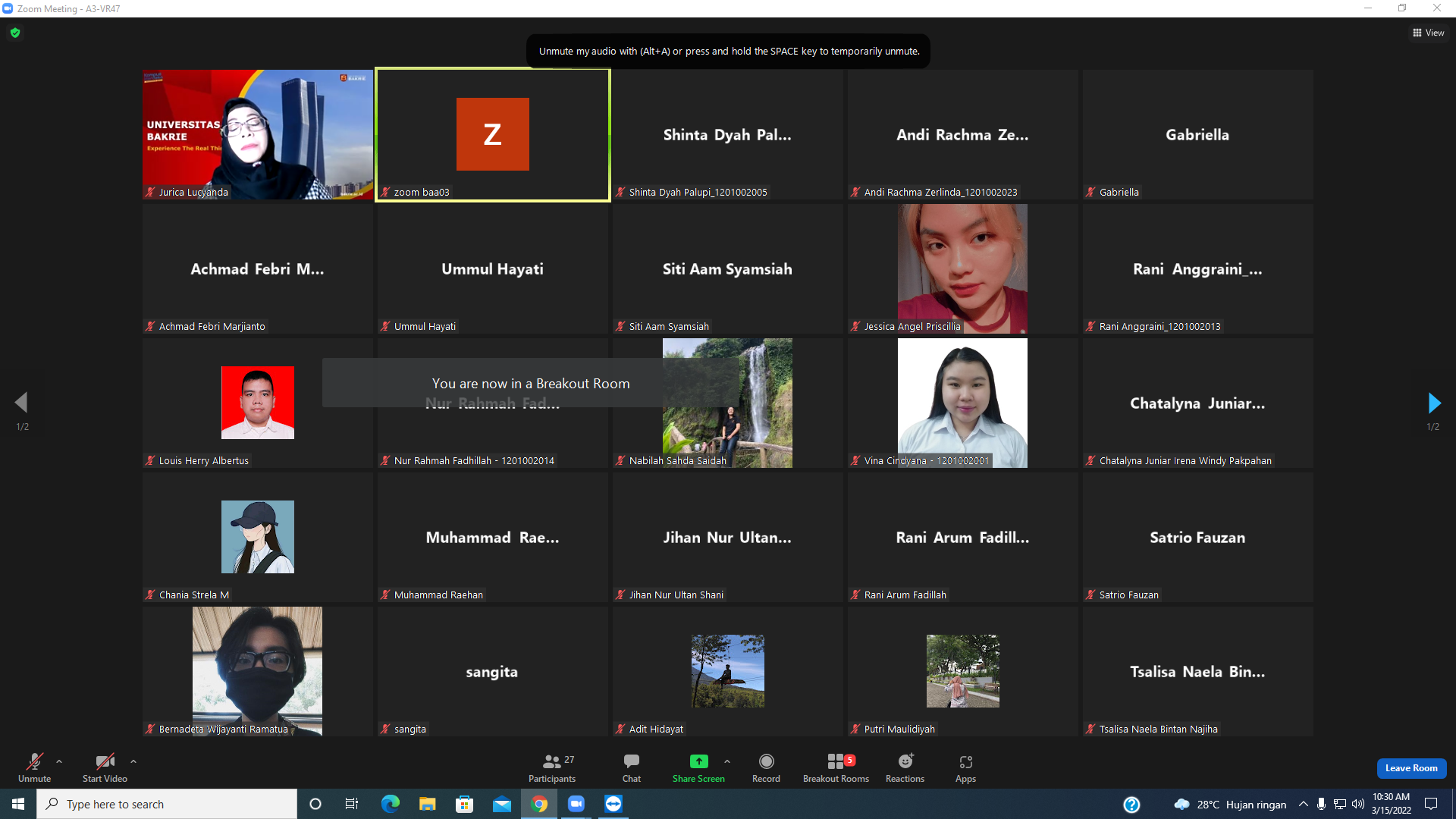Click the Zoom icon on the taskbar
1456x819 pixels.
576,804
